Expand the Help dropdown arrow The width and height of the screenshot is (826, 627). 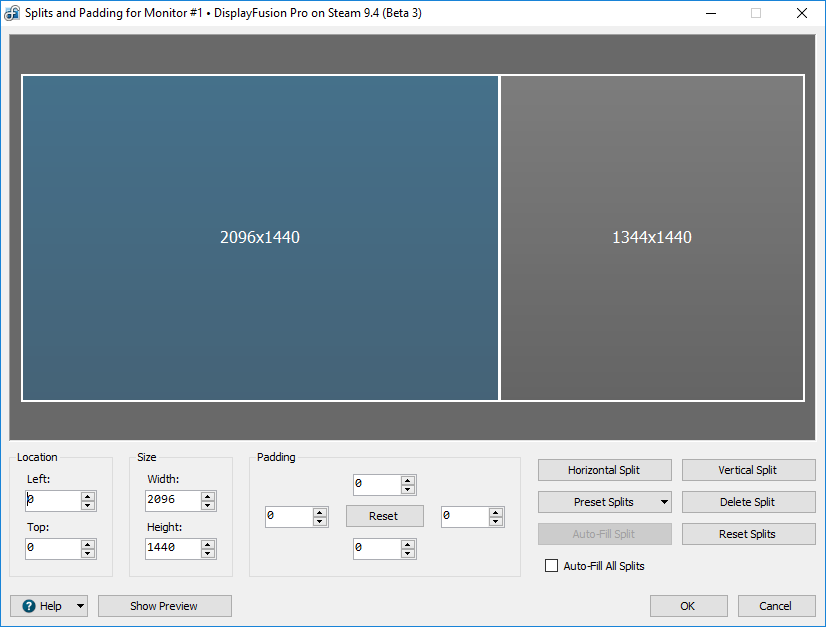click(x=80, y=606)
